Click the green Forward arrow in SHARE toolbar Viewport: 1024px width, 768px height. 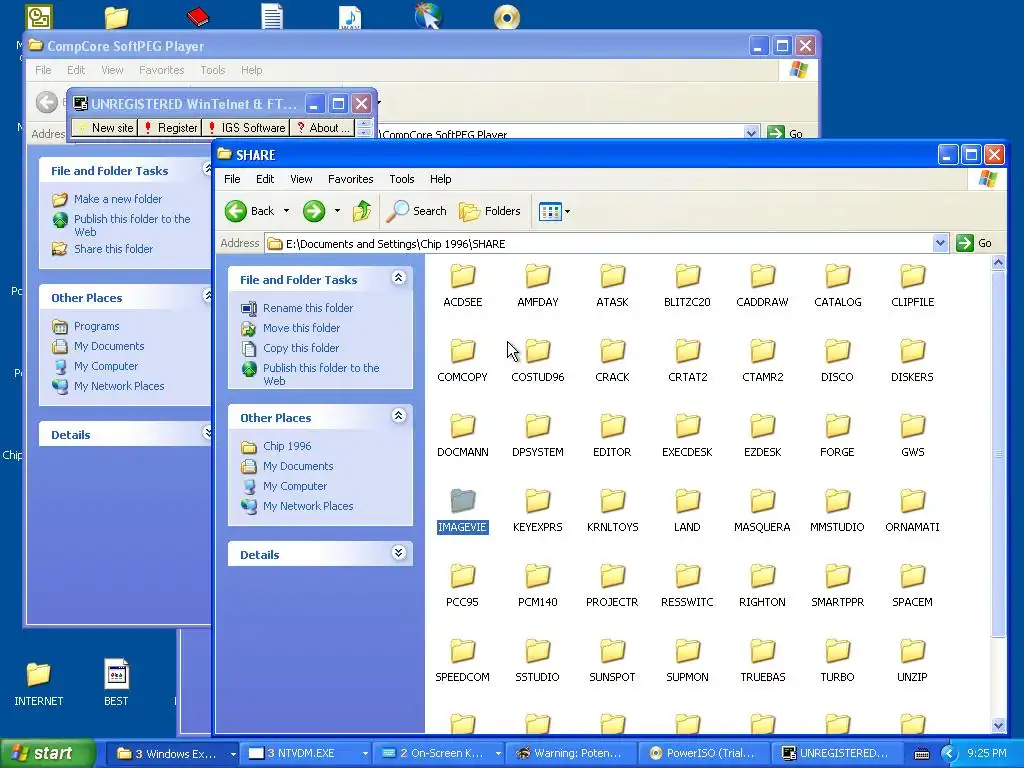tap(314, 211)
